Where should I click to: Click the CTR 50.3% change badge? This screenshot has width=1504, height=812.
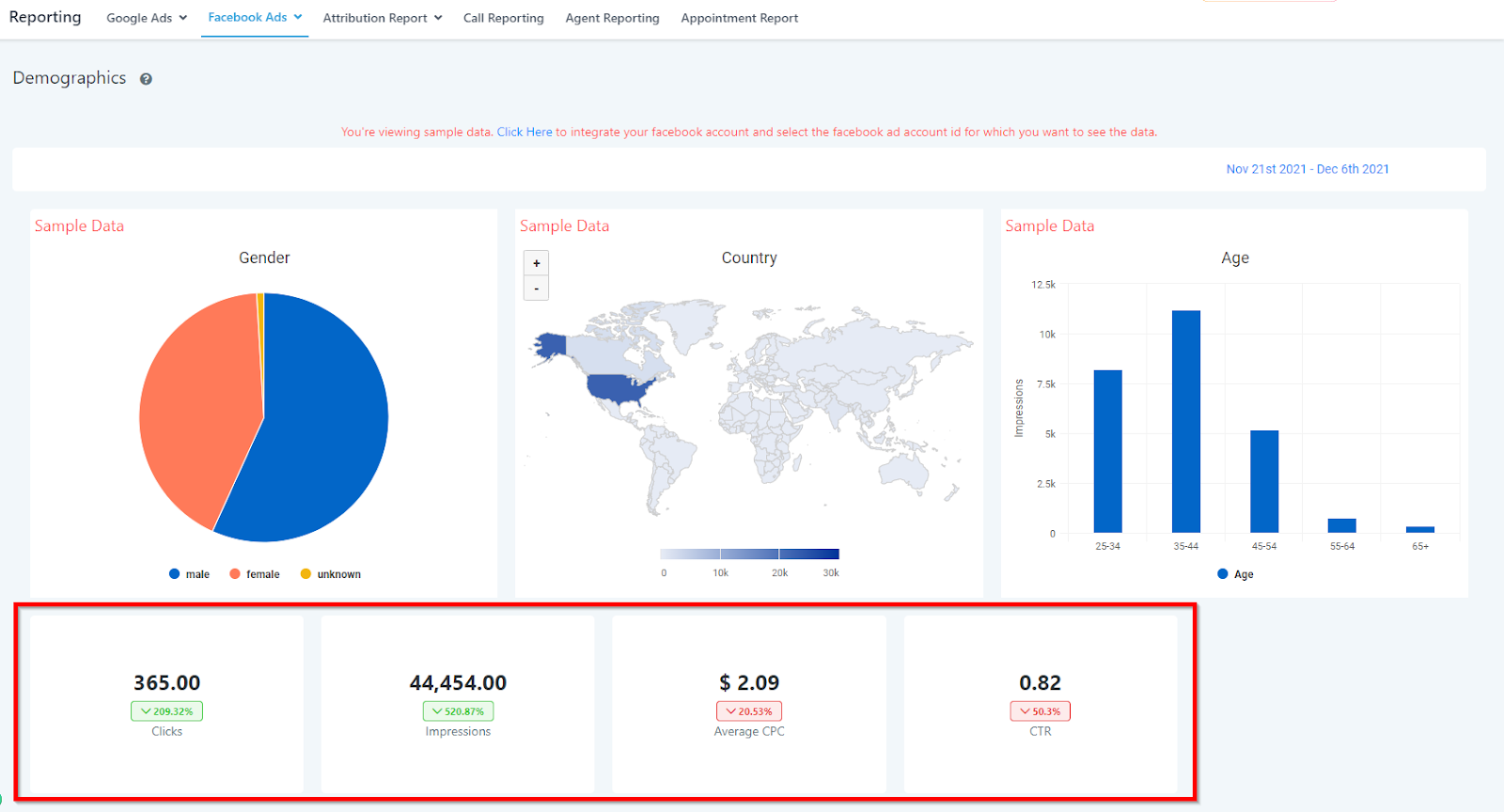click(1040, 711)
